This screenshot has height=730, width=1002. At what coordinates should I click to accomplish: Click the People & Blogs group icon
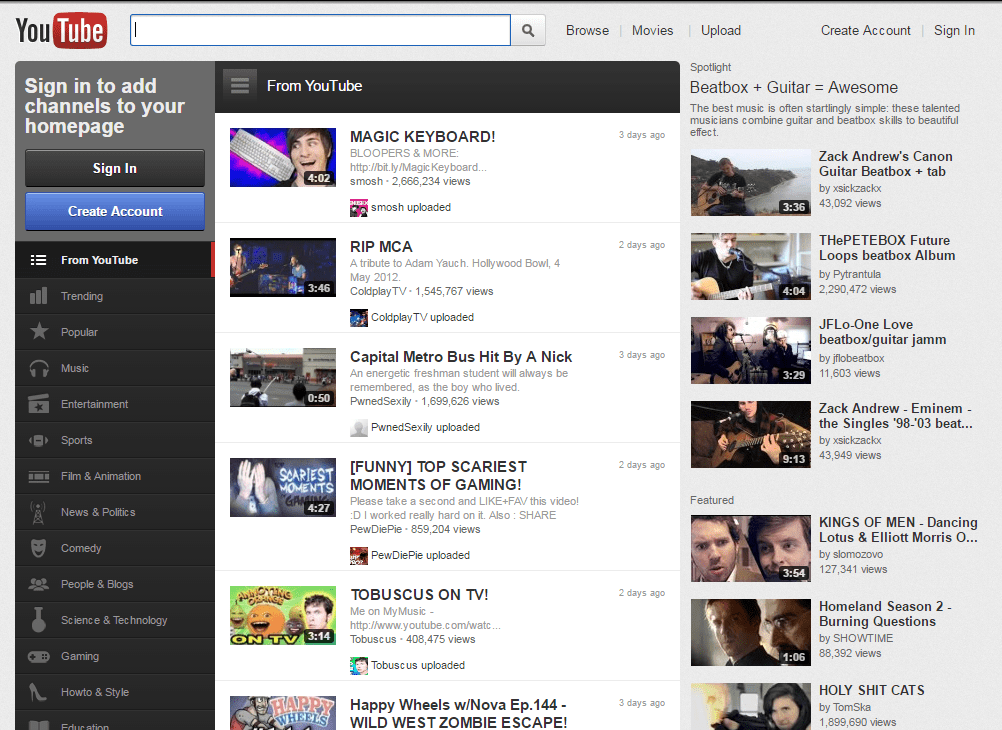click(38, 584)
